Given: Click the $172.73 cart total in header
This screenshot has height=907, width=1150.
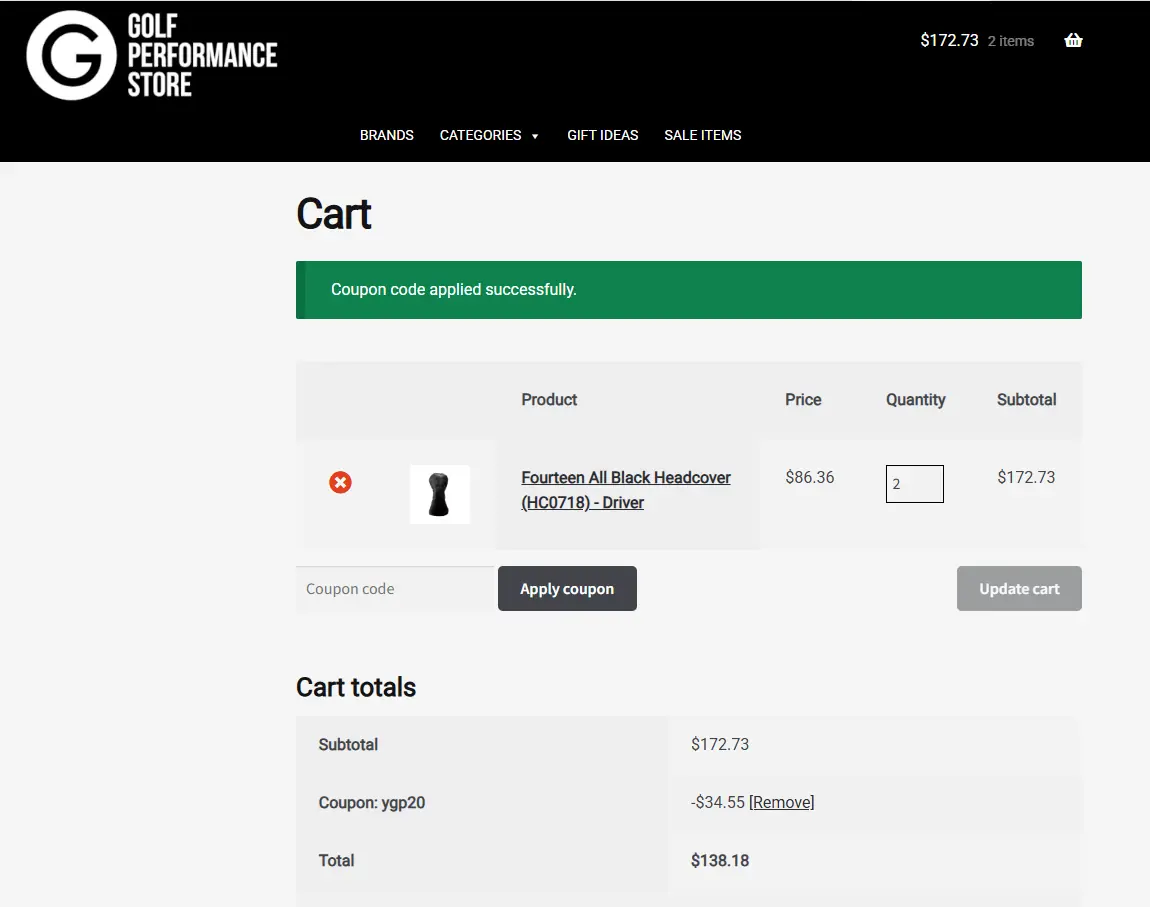Looking at the screenshot, I should pos(949,41).
